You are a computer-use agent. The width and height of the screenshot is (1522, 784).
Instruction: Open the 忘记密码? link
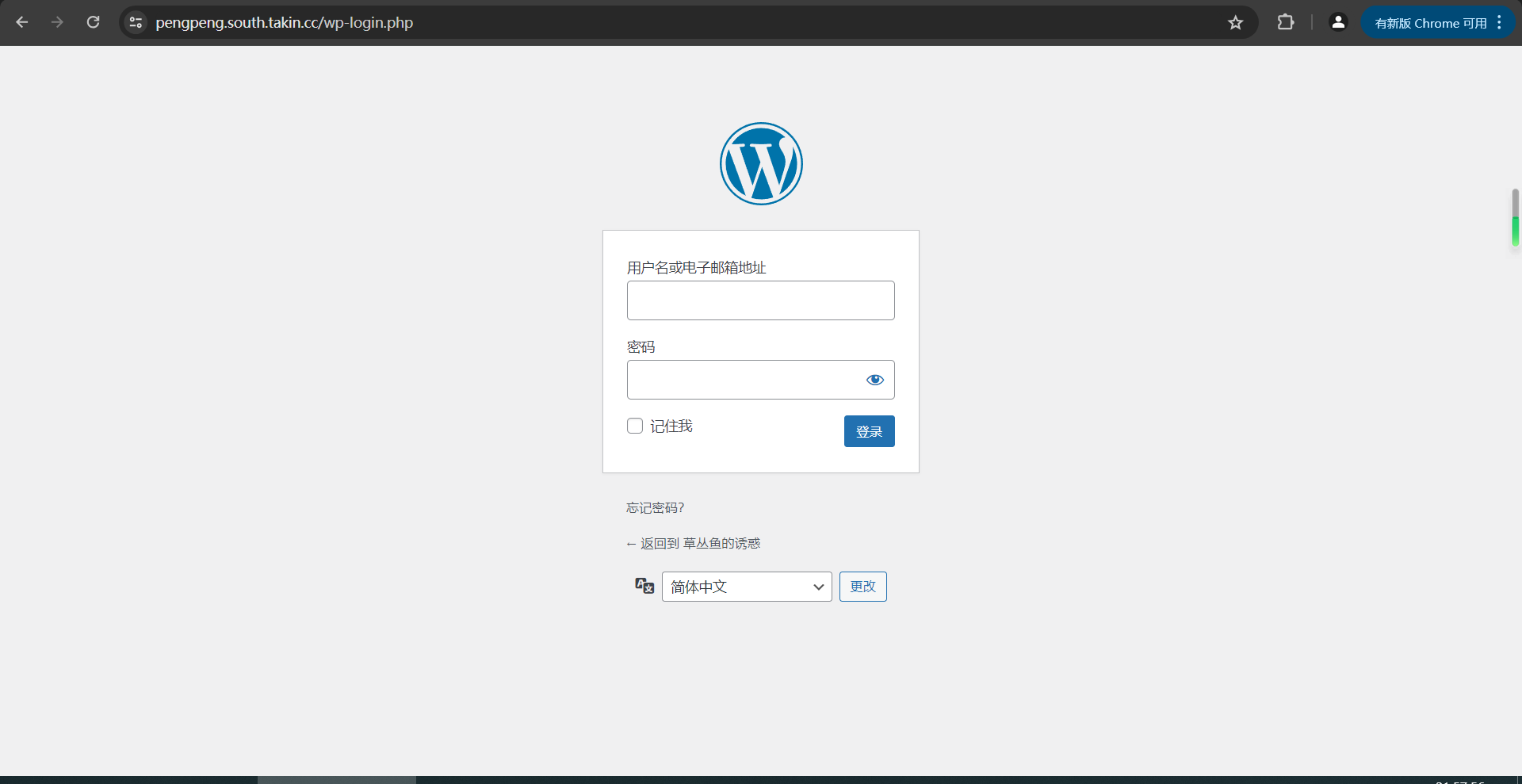(x=655, y=508)
